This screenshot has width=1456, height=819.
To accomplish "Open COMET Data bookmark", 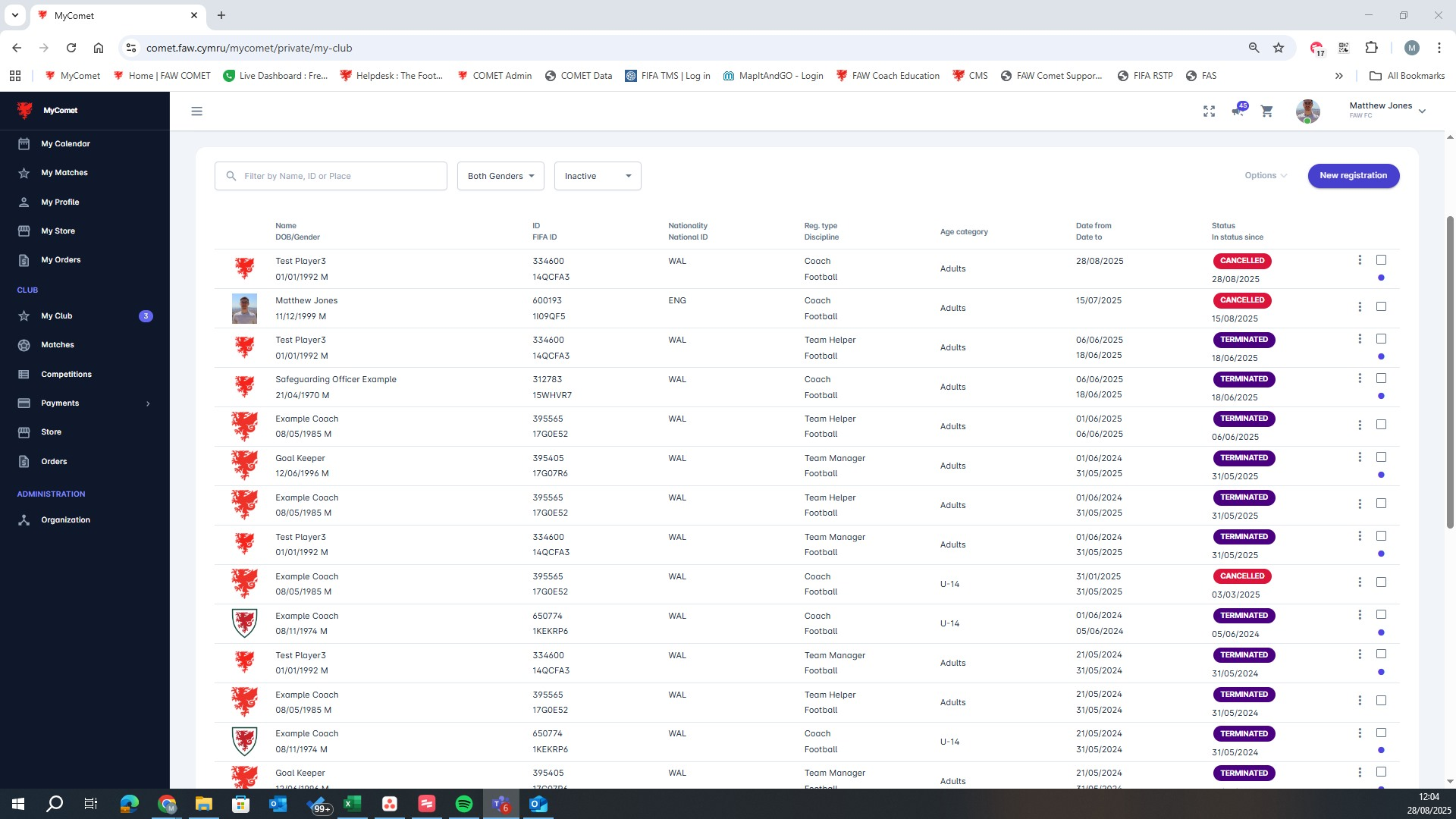I will point(579,76).
